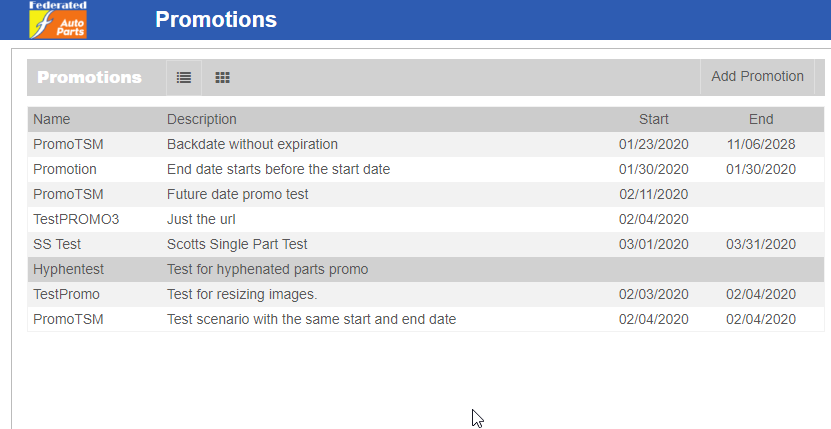Image resolution: width=831 pixels, height=429 pixels.
Task: Sort by the Description column header
Action: point(202,119)
